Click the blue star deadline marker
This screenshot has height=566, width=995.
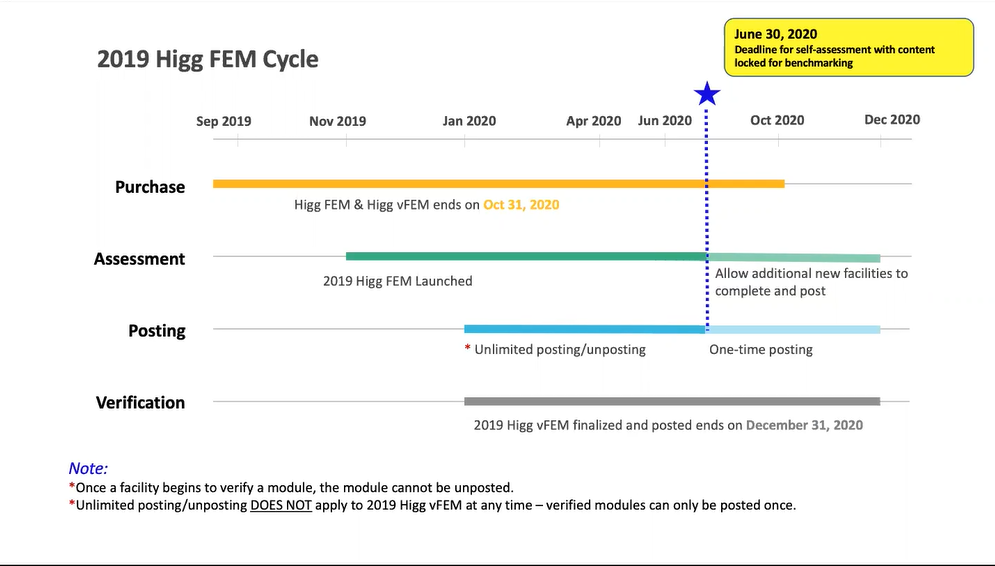[x=707, y=94]
